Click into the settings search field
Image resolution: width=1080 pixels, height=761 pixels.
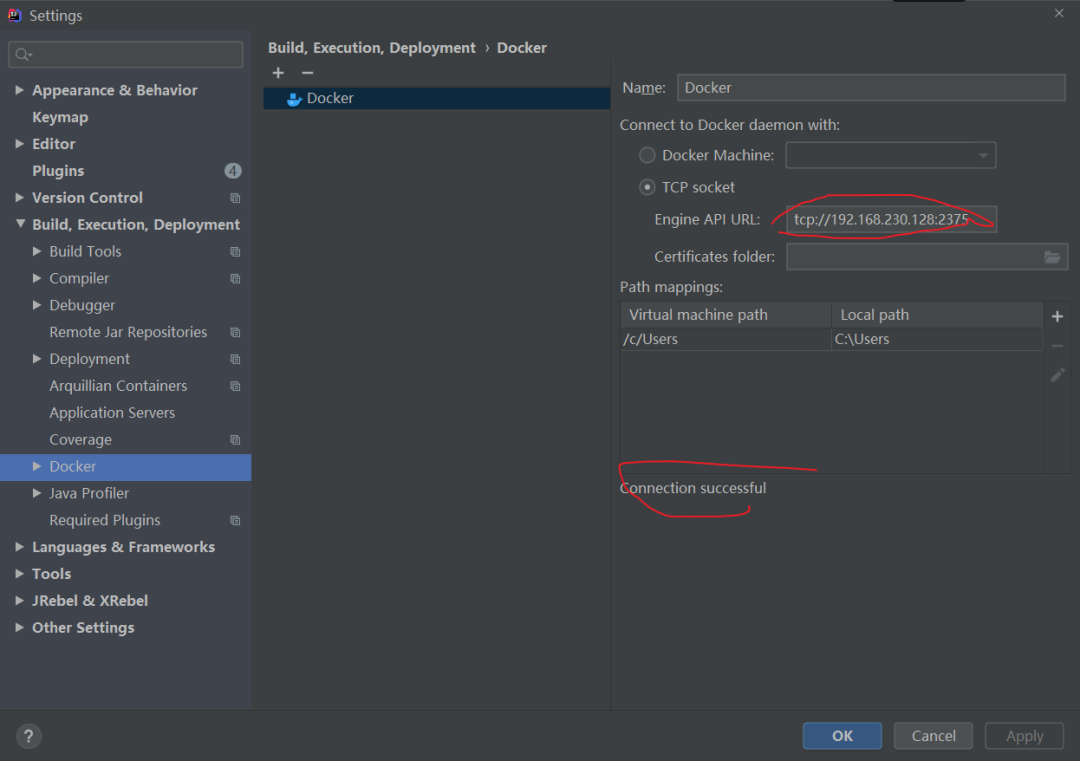click(x=125, y=54)
